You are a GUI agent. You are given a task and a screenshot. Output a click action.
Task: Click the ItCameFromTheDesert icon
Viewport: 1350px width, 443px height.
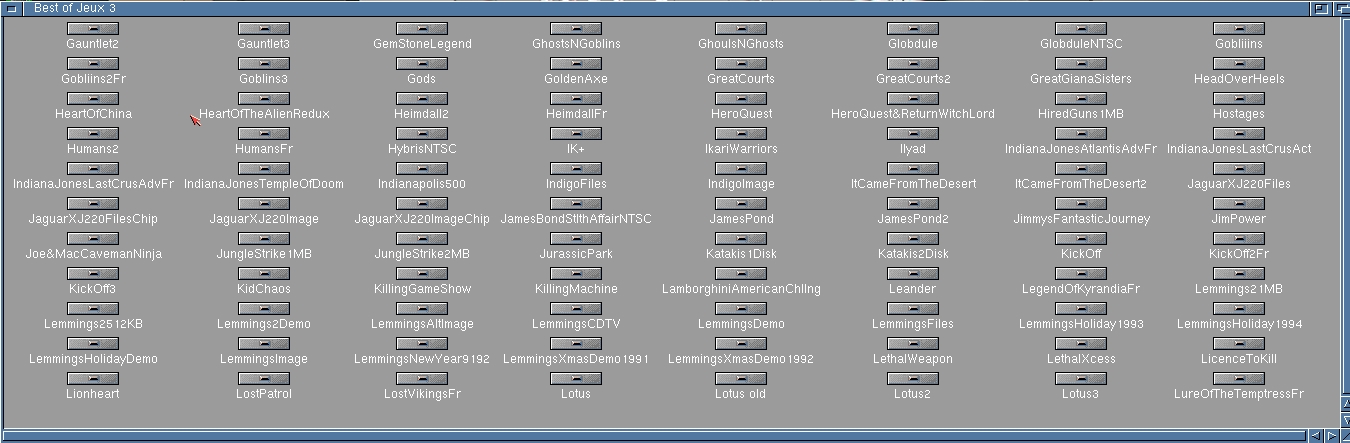coord(913,169)
